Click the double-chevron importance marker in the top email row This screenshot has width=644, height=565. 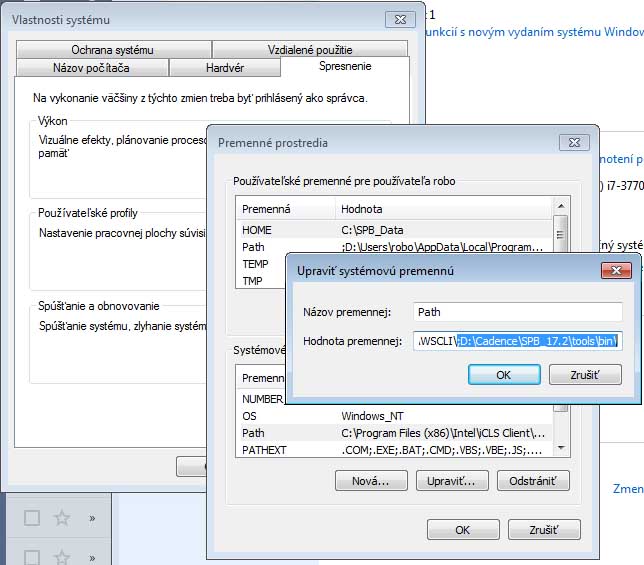92,518
